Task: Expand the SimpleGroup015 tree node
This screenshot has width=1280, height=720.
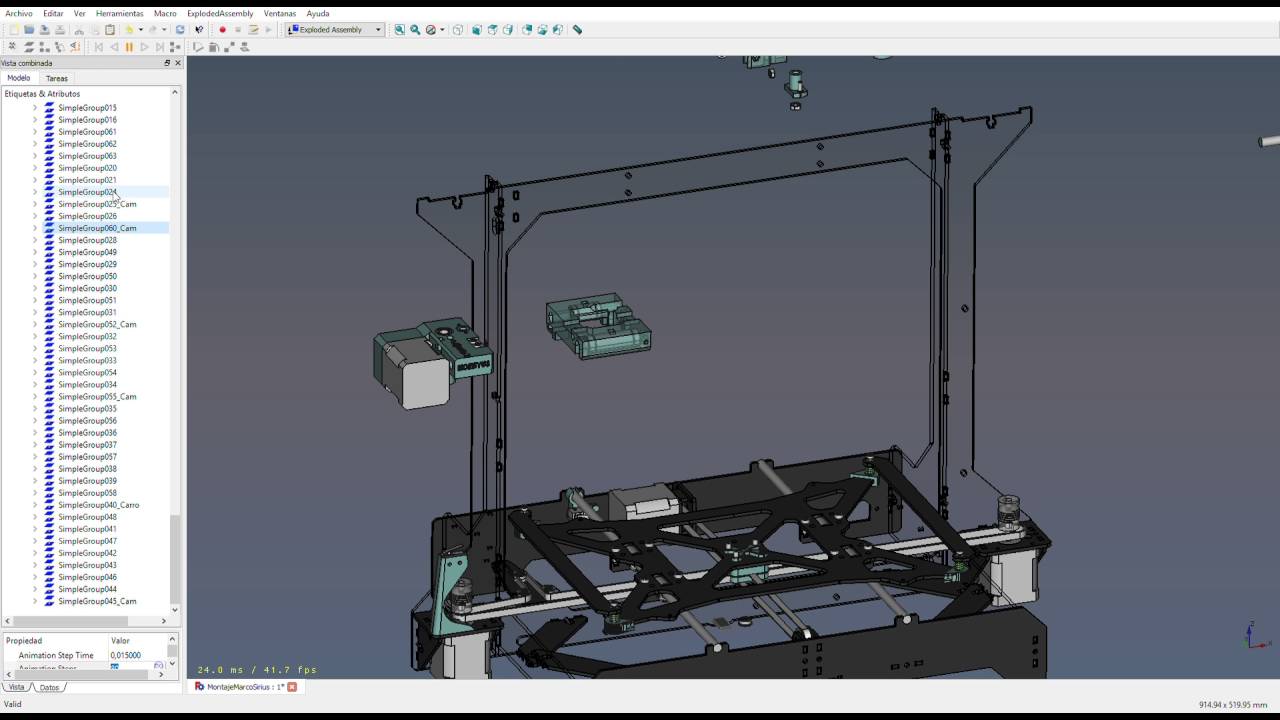Action: click(x=35, y=108)
